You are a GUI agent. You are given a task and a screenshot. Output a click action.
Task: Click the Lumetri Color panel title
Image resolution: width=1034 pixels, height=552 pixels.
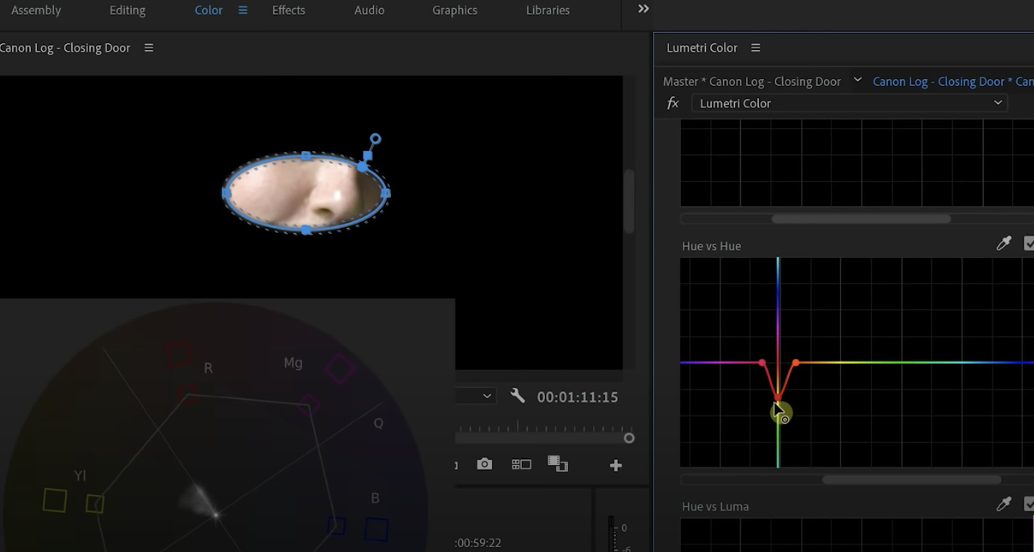point(702,47)
